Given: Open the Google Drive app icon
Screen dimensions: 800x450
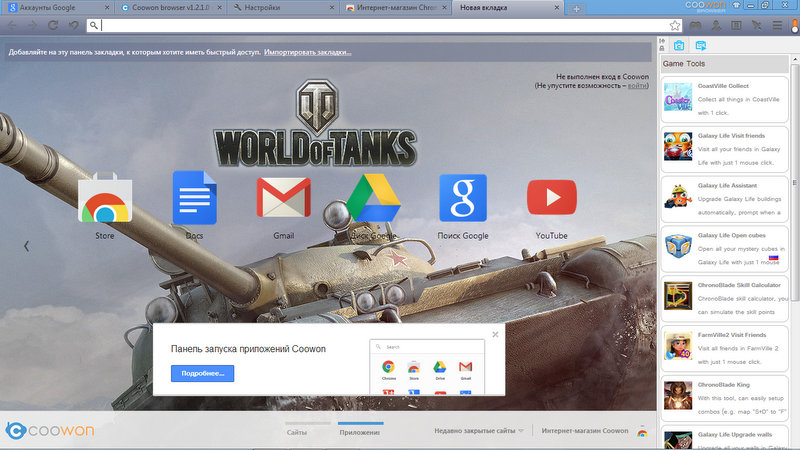Looking at the screenshot, I should pyautogui.click(x=373, y=198).
